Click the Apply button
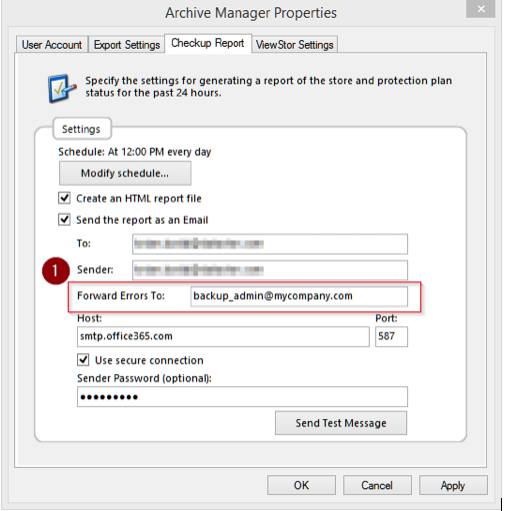The height and width of the screenshot is (511, 505). click(453, 485)
